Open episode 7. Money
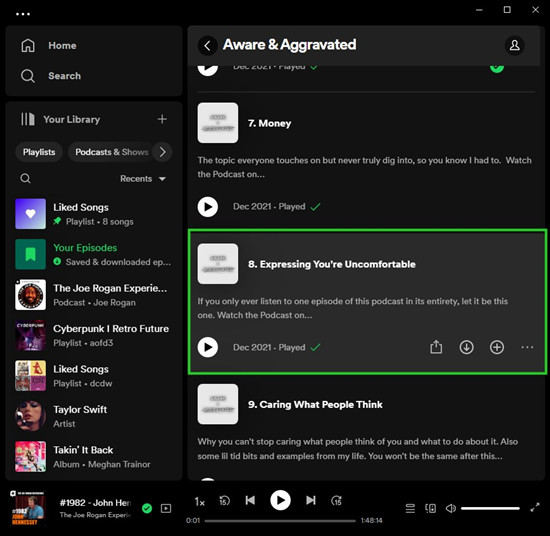Viewport: 550px width, 536px height. pos(269,123)
